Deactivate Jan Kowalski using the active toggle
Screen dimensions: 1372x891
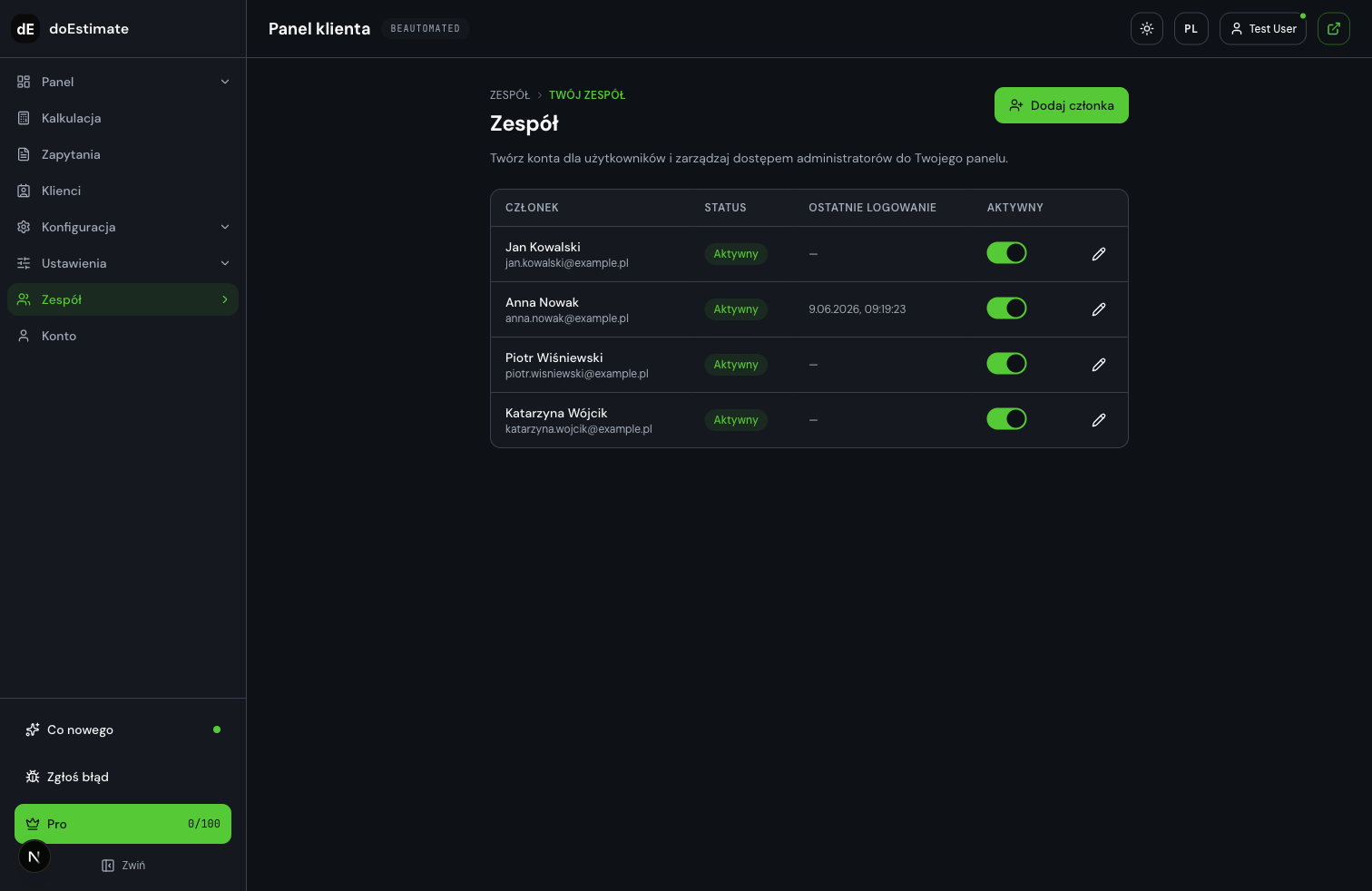tap(1006, 253)
